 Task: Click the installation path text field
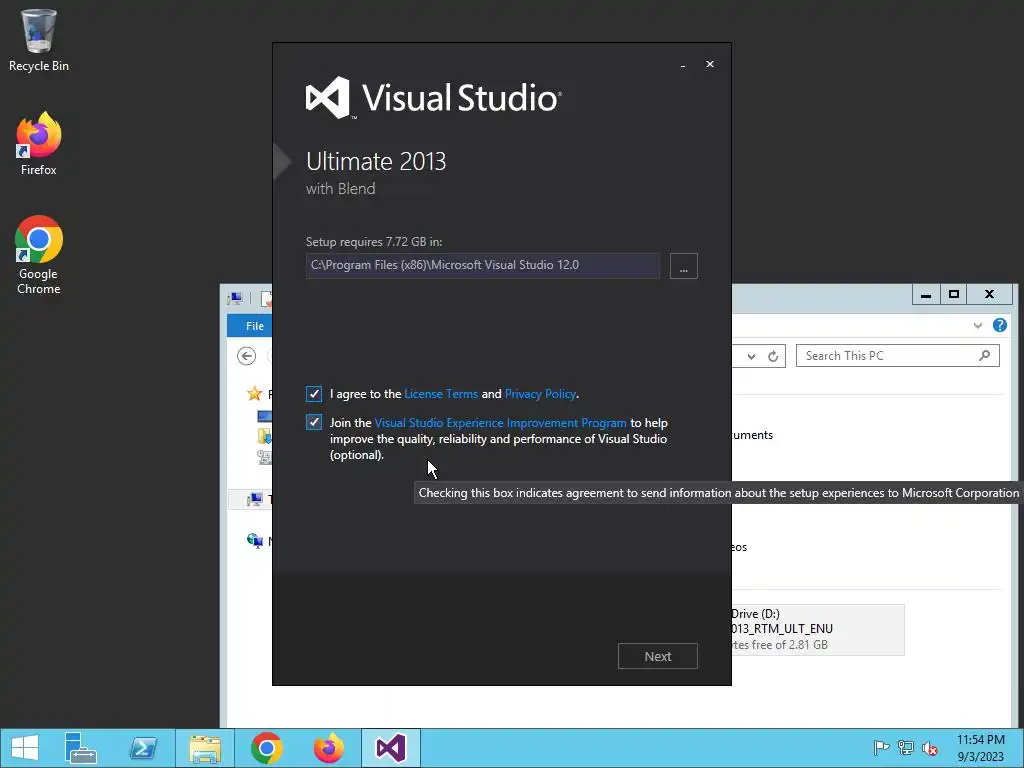[483, 266]
